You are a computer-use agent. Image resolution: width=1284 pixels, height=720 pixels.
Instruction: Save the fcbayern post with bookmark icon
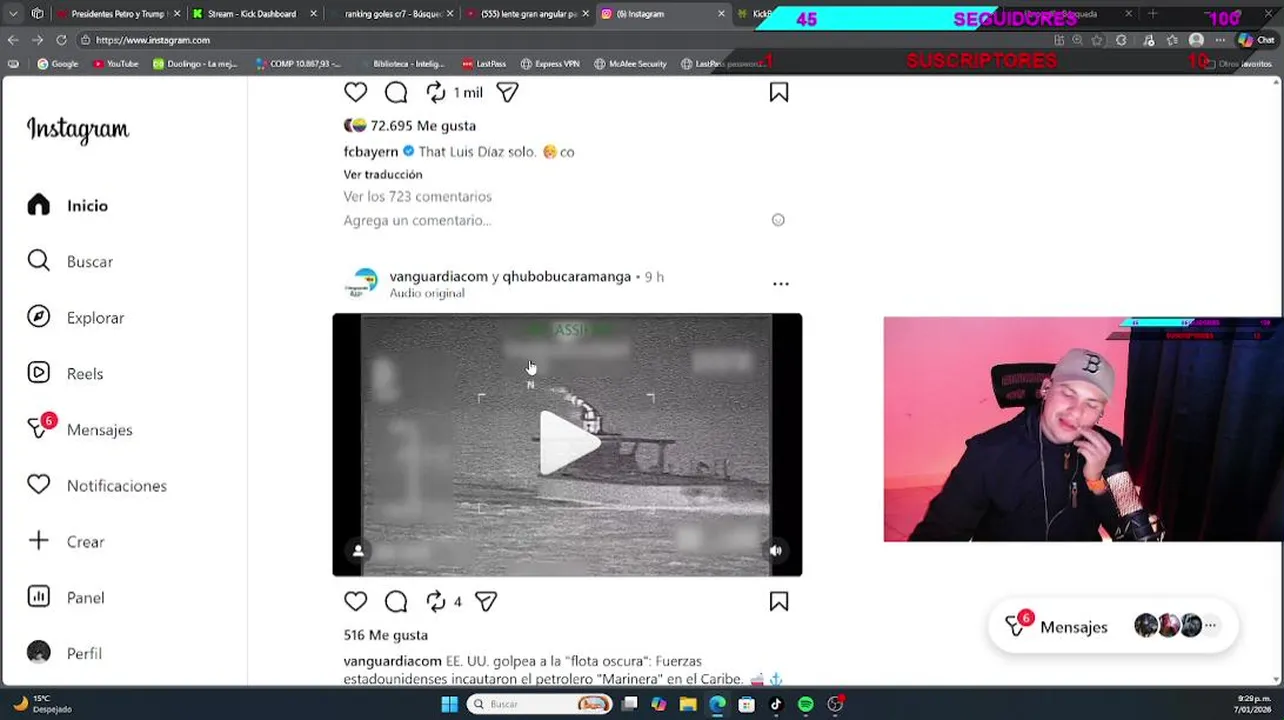tap(779, 92)
